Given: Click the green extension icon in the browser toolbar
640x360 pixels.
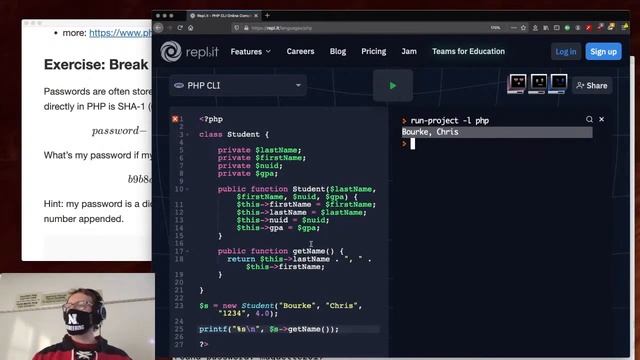Looking at the screenshot, I should tap(567, 28).
